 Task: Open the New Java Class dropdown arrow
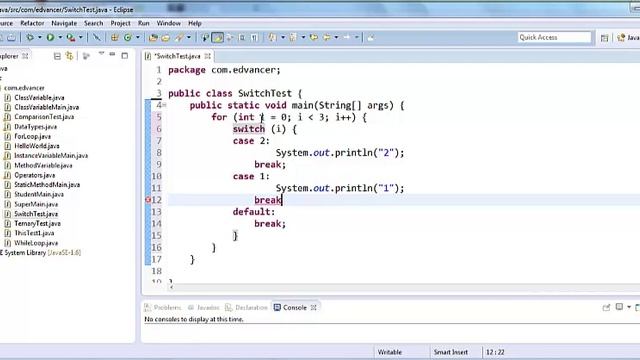(138, 38)
